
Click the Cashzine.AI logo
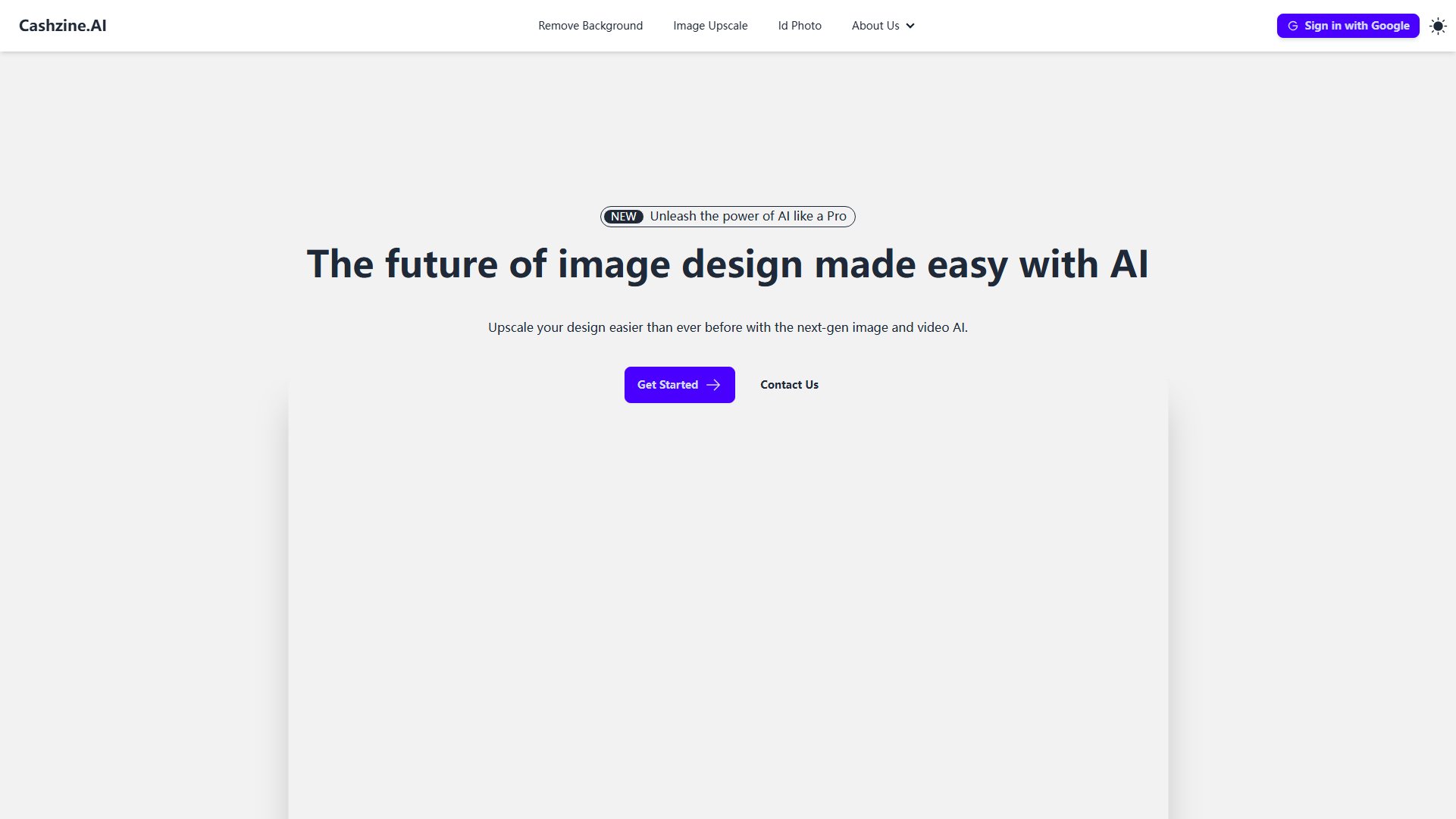62,26
